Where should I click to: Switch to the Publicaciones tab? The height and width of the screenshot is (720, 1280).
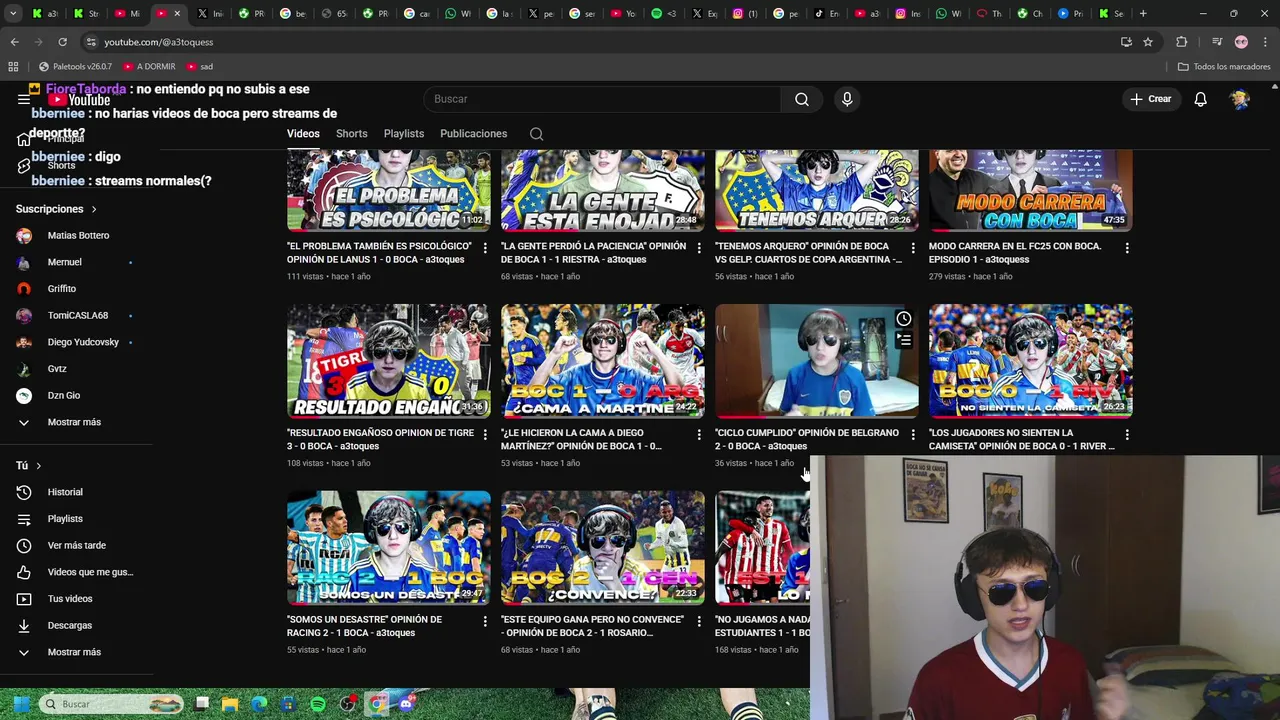[x=474, y=134]
